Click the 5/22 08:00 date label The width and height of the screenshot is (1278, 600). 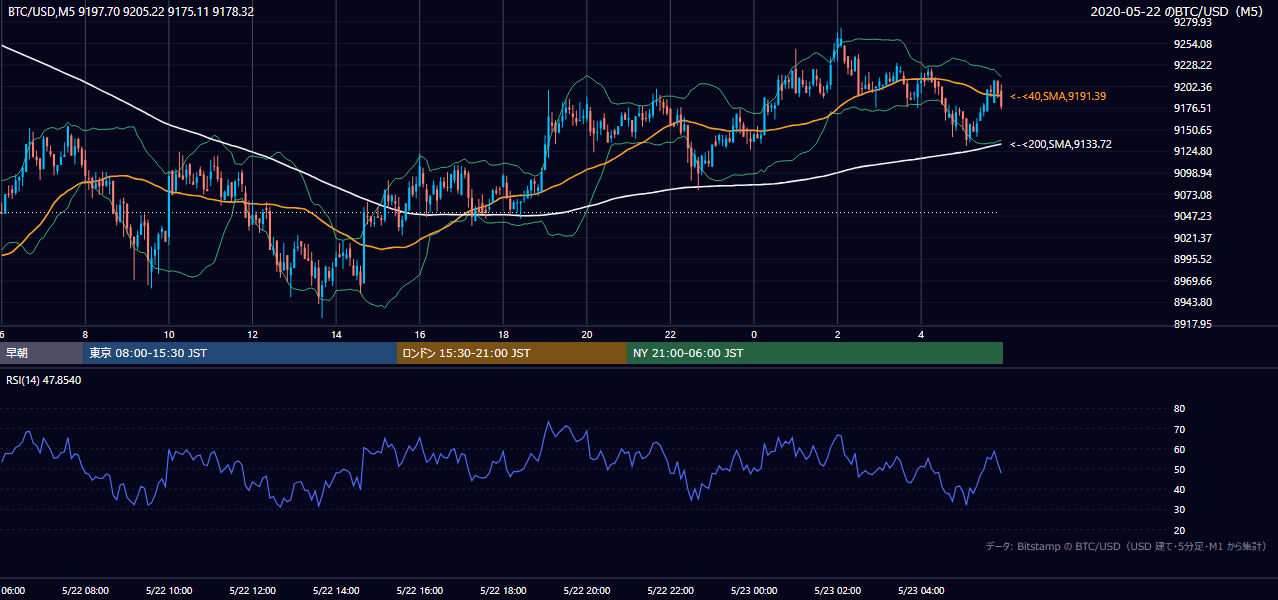tap(85, 591)
